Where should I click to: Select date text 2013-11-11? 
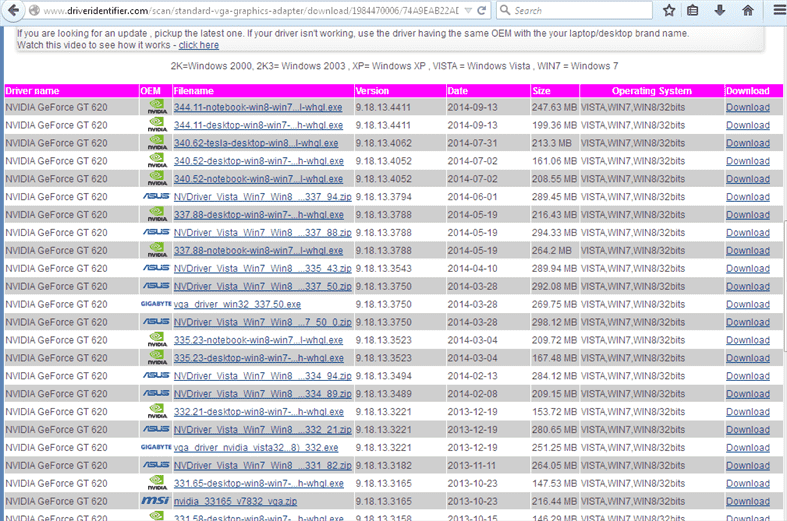click(472, 466)
